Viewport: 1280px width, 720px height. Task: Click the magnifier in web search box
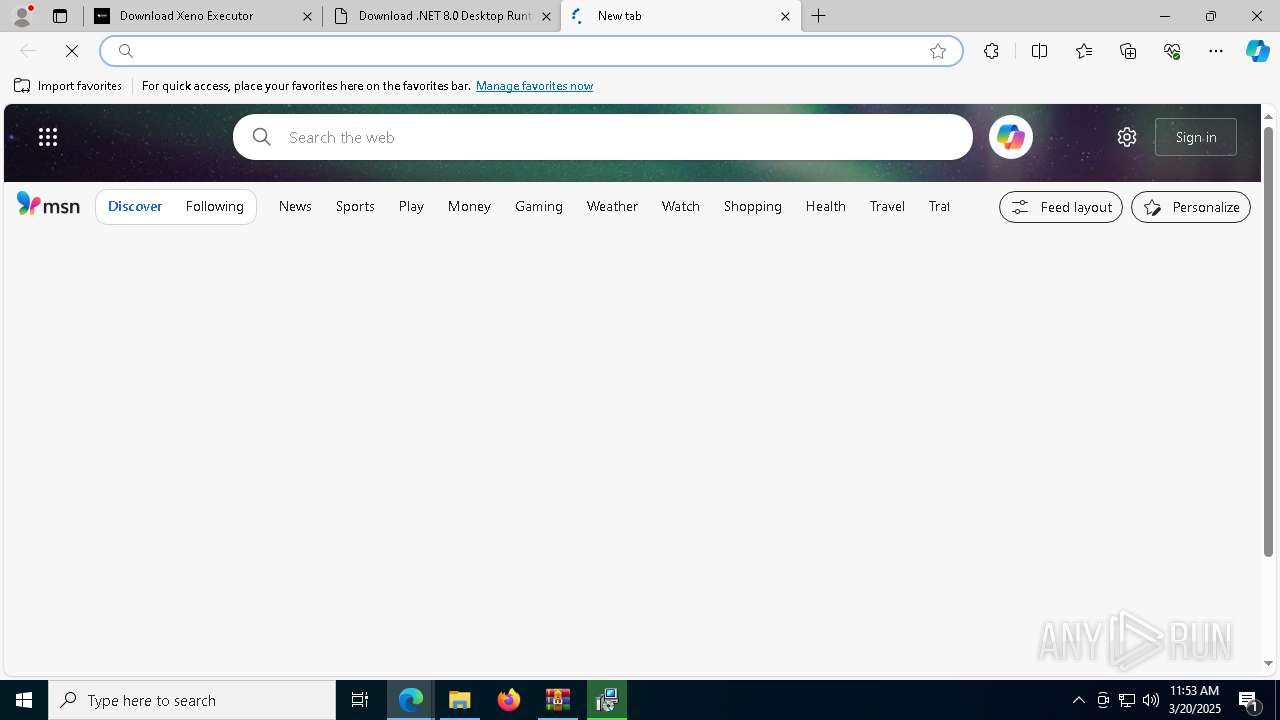[x=262, y=137]
